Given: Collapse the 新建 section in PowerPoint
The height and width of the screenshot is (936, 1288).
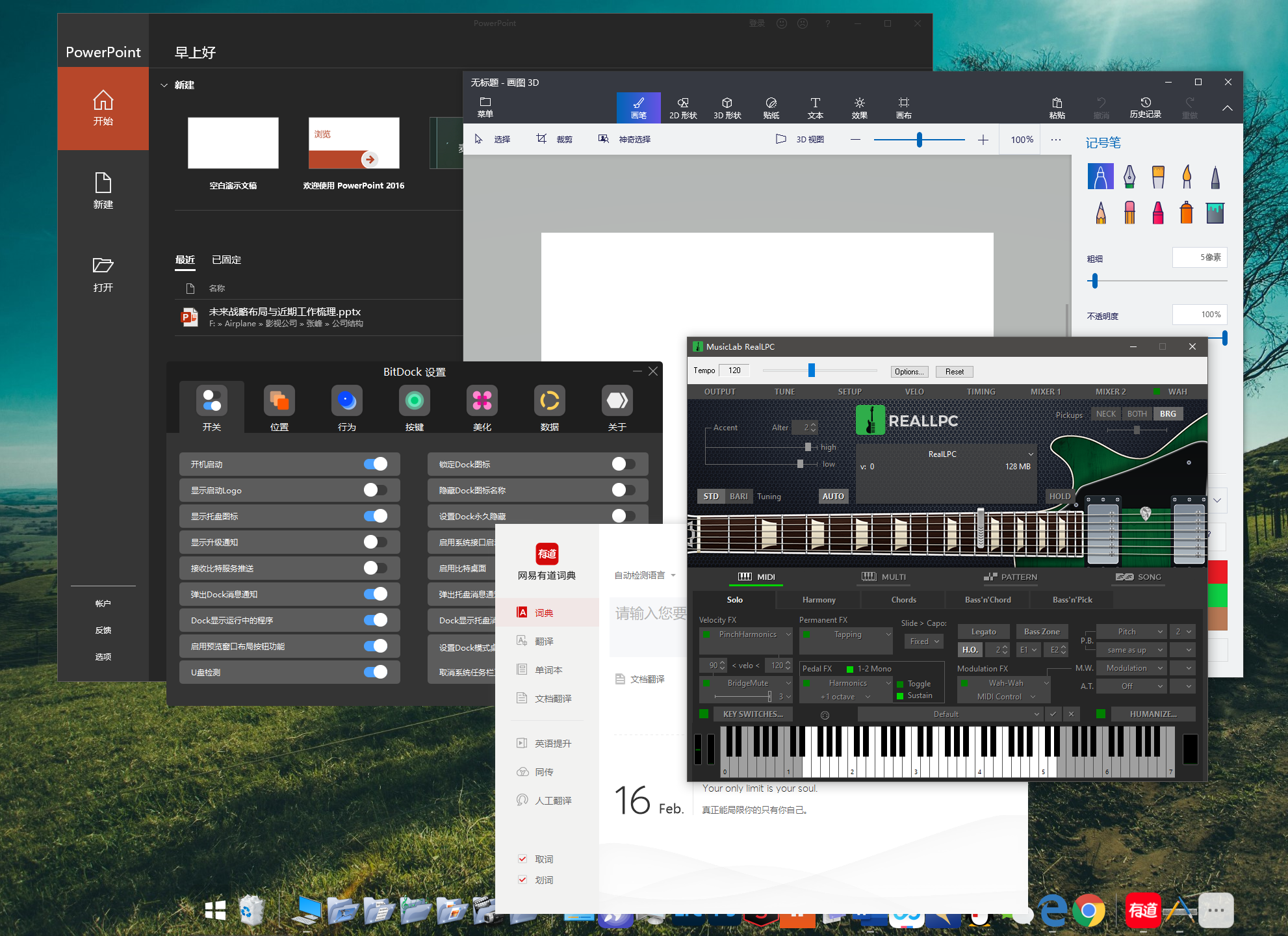Looking at the screenshot, I should tap(164, 85).
